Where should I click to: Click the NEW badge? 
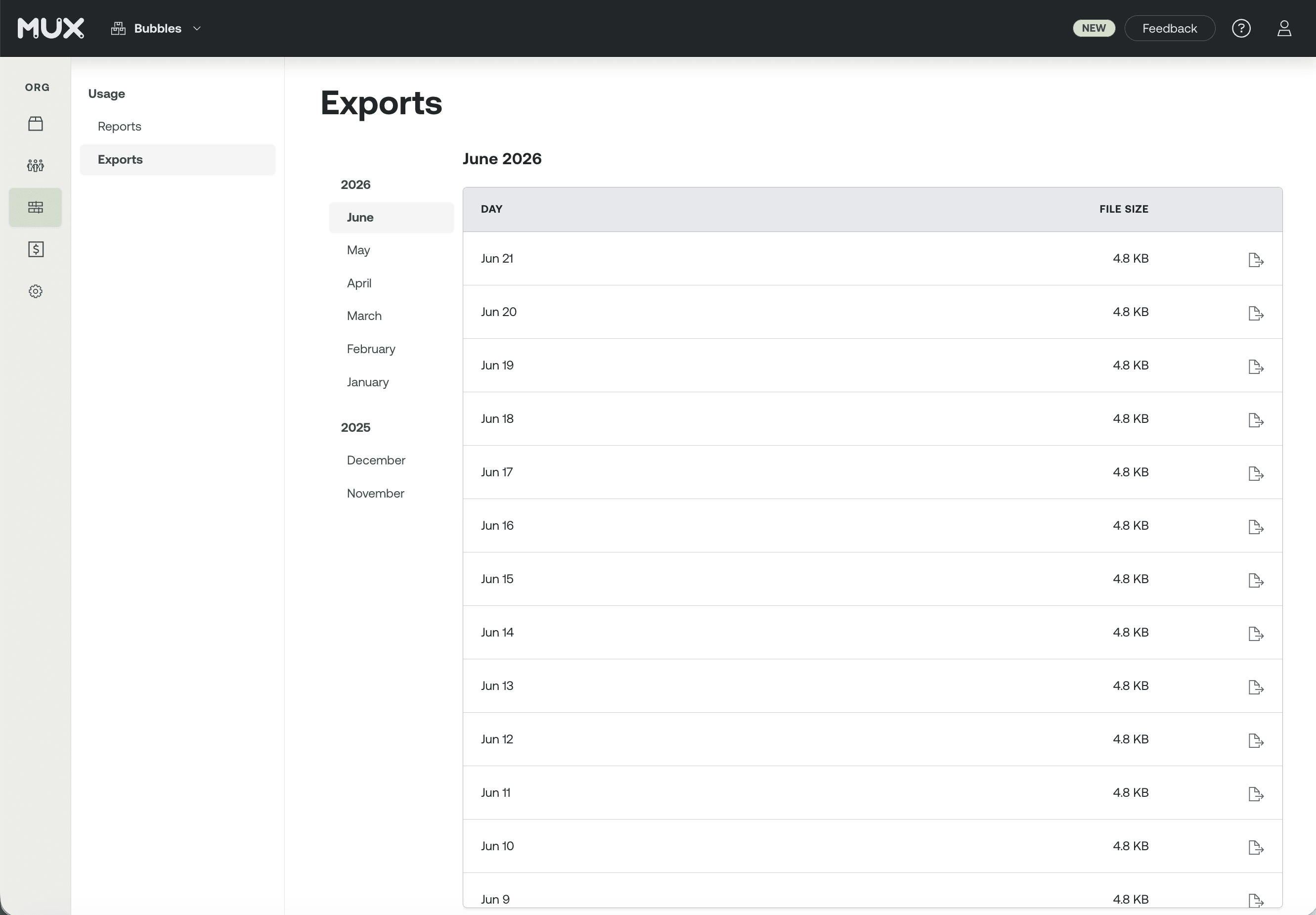click(x=1094, y=28)
